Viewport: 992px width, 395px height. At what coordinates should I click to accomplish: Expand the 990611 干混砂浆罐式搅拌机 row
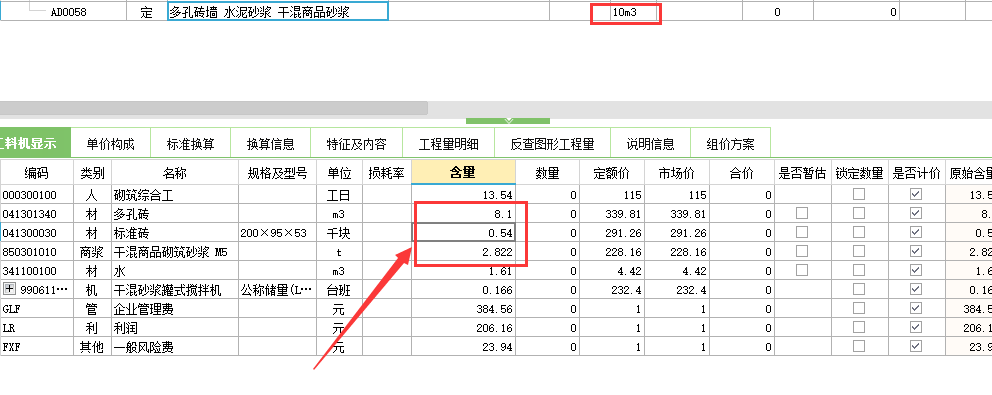[x=9, y=289]
